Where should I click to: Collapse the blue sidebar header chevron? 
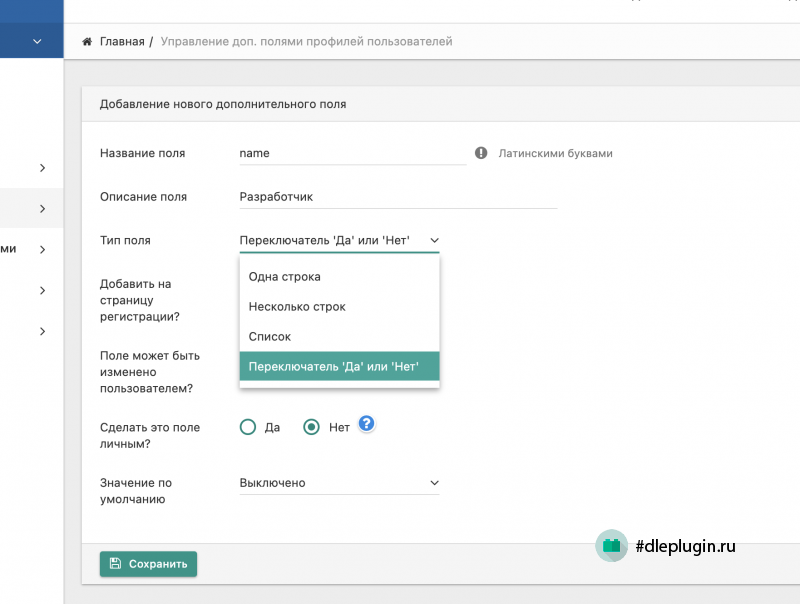[37, 41]
